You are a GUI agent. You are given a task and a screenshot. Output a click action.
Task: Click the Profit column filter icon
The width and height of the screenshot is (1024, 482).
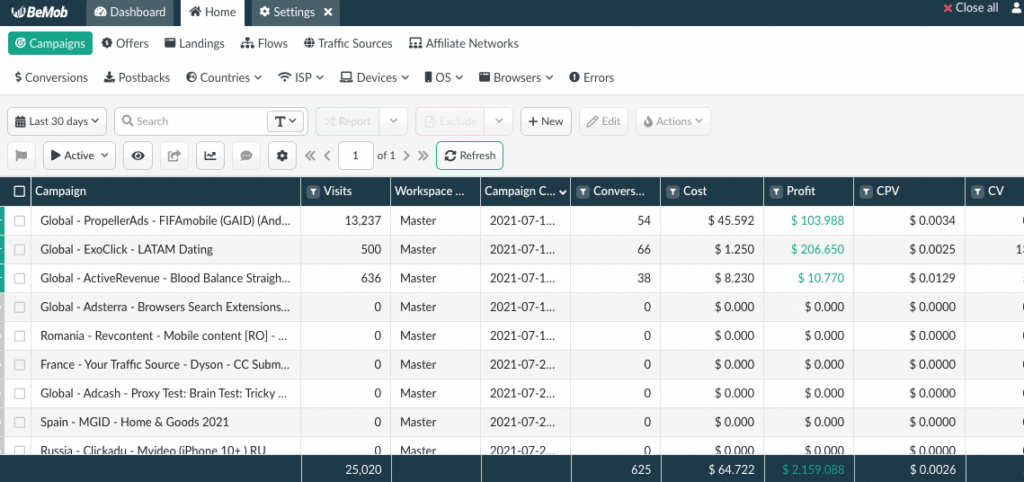point(776,191)
